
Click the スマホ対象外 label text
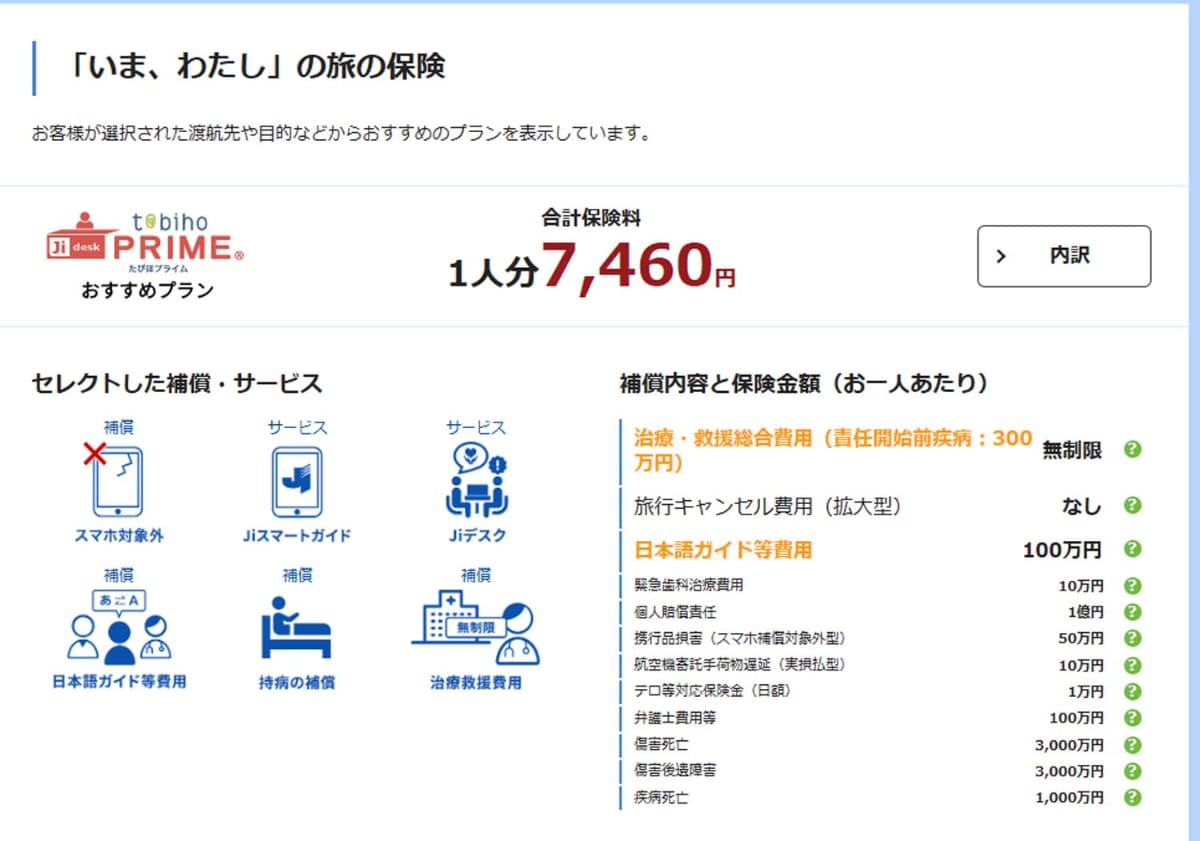[x=119, y=535]
